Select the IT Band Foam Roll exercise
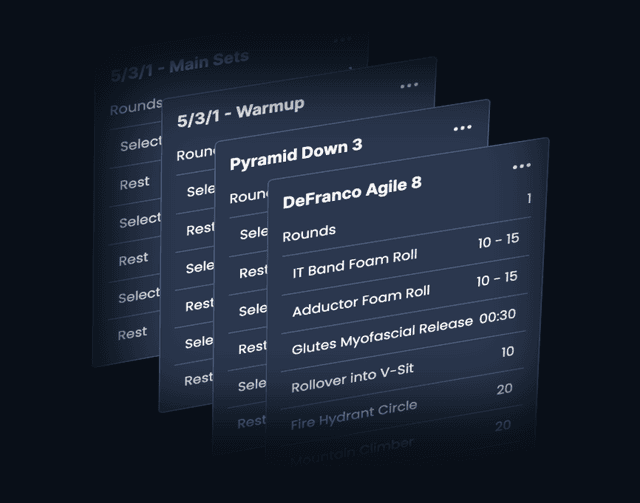Screen dimensions: 640x503 (x=355, y=263)
